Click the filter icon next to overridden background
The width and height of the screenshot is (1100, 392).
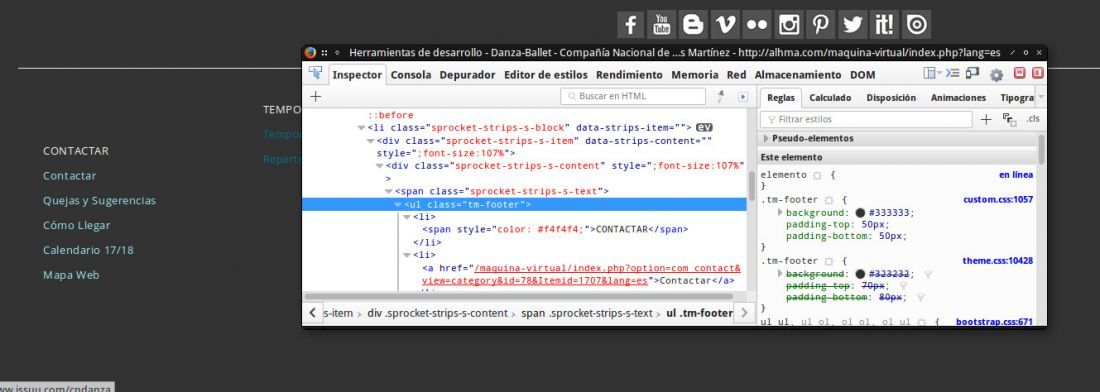click(928, 274)
